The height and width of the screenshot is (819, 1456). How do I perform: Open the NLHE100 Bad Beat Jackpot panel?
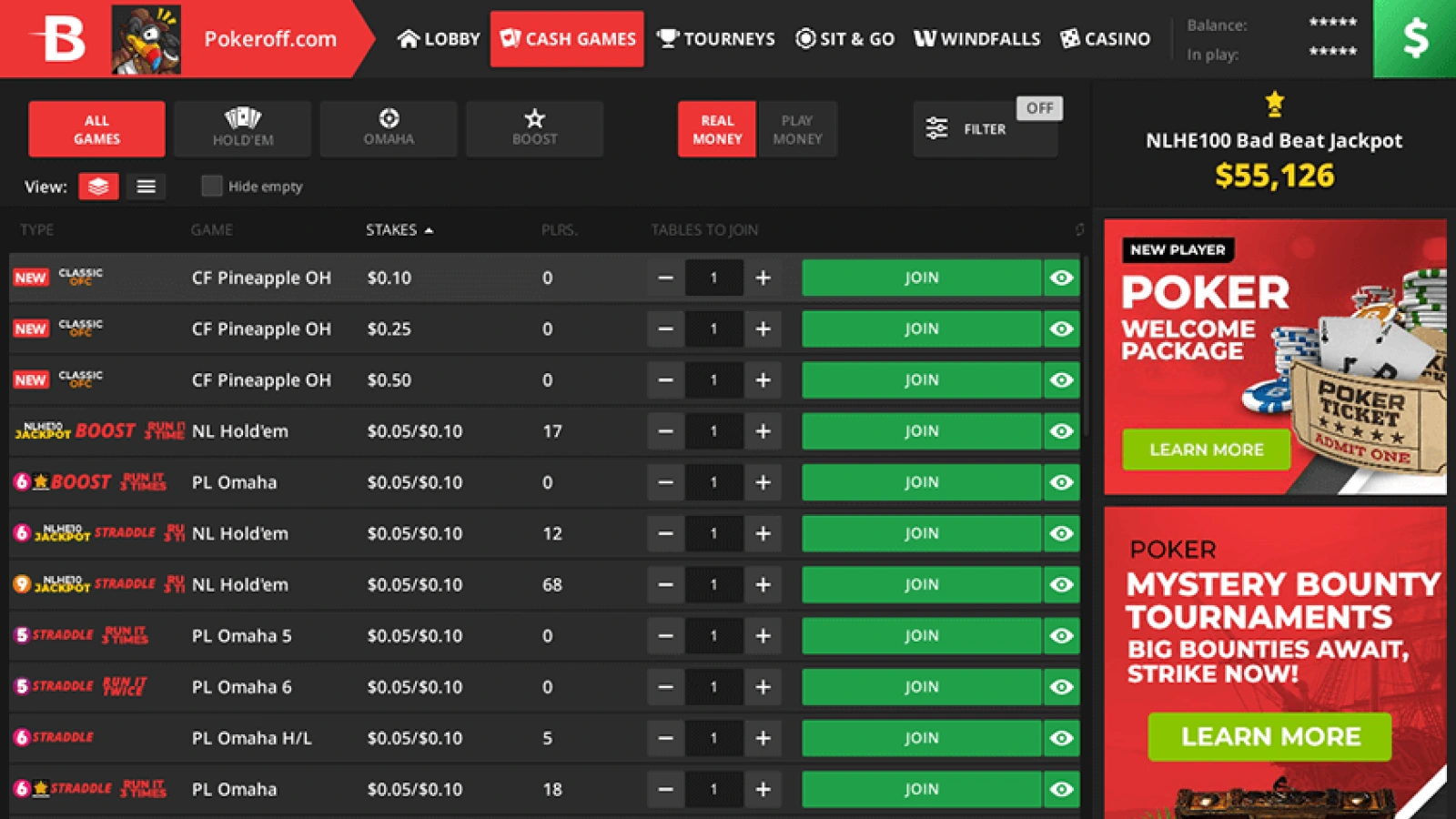pyautogui.click(x=1273, y=141)
